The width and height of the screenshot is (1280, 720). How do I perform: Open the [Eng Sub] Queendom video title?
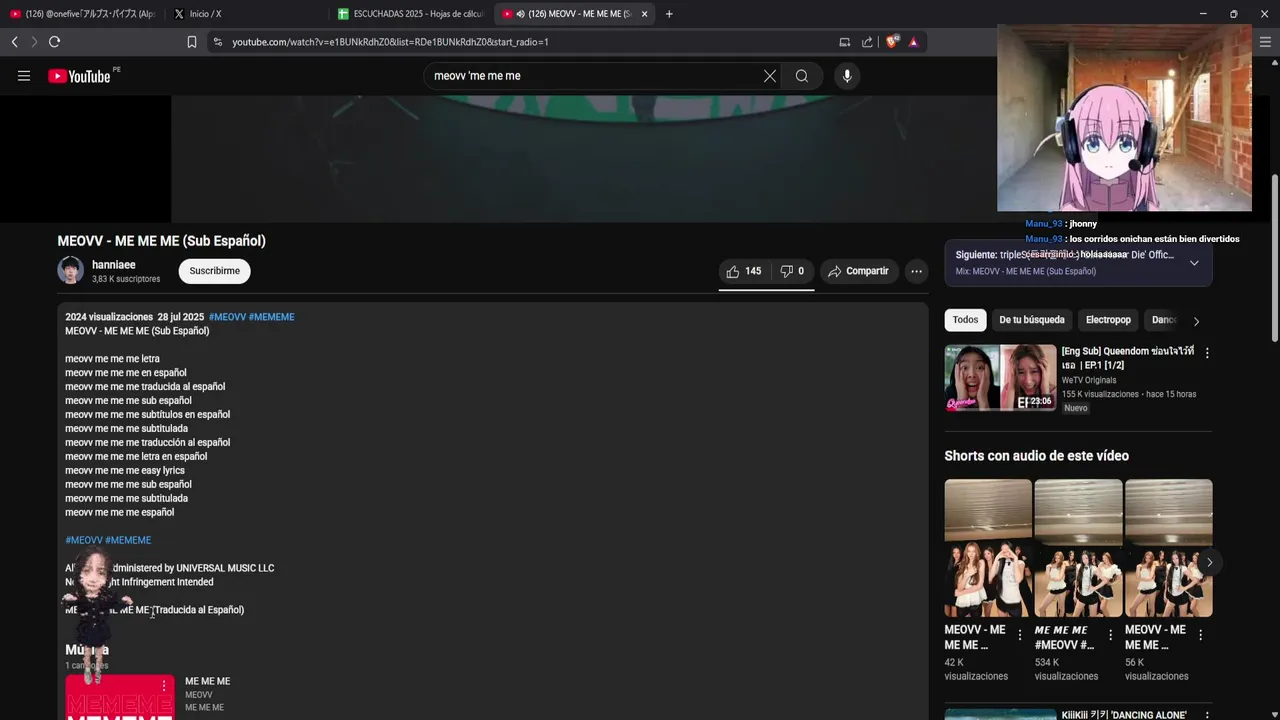pyautogui.click(x=1128, y=358)
